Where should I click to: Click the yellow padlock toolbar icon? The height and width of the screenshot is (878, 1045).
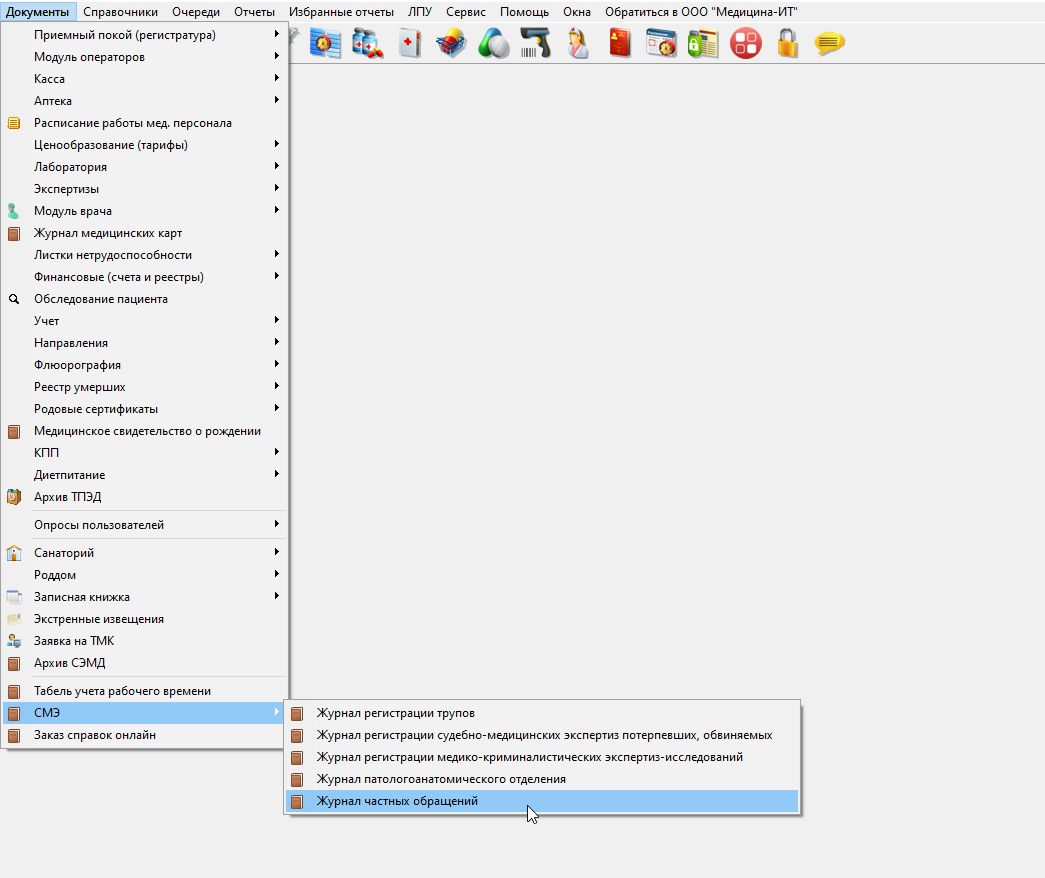tap(788, 44)
